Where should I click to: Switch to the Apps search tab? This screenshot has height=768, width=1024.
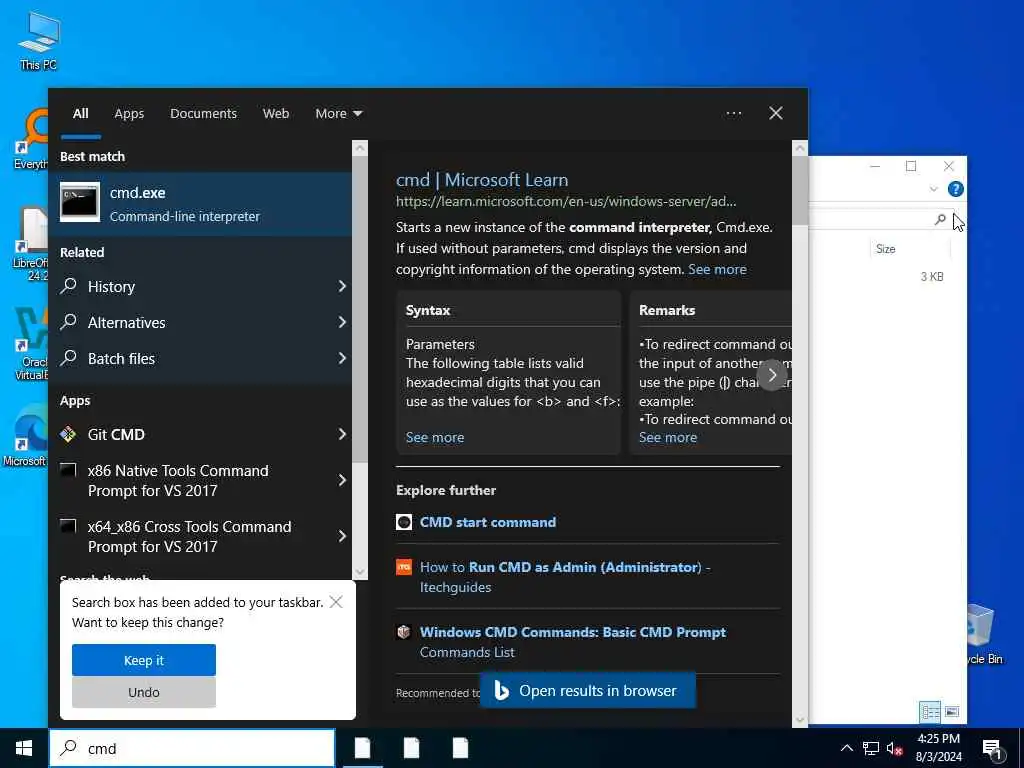tap(129, 114)
